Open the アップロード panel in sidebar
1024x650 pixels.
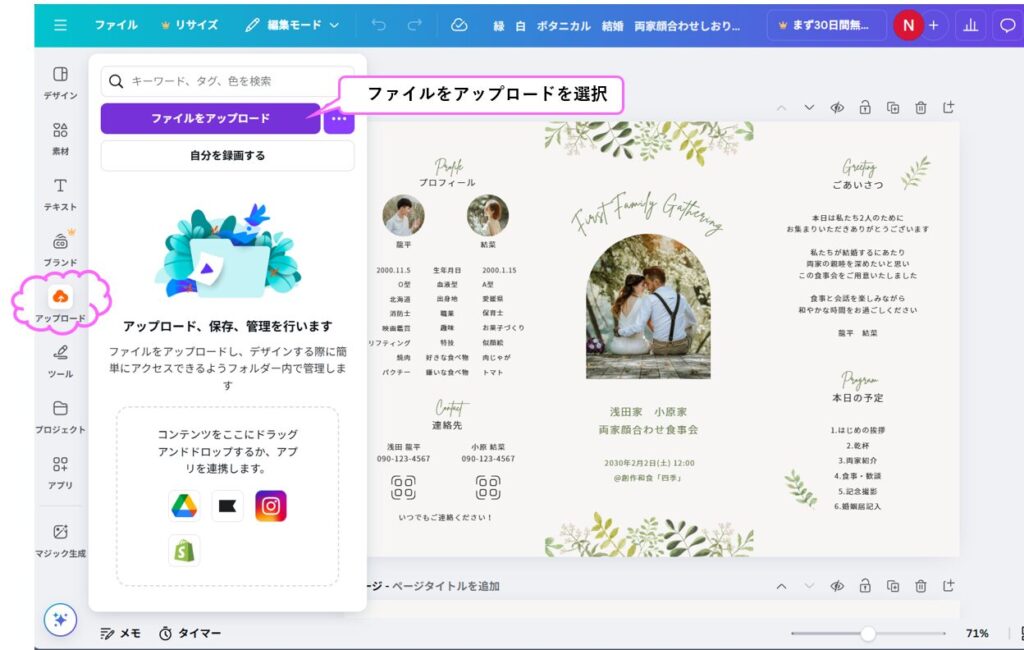click(60, 302)
